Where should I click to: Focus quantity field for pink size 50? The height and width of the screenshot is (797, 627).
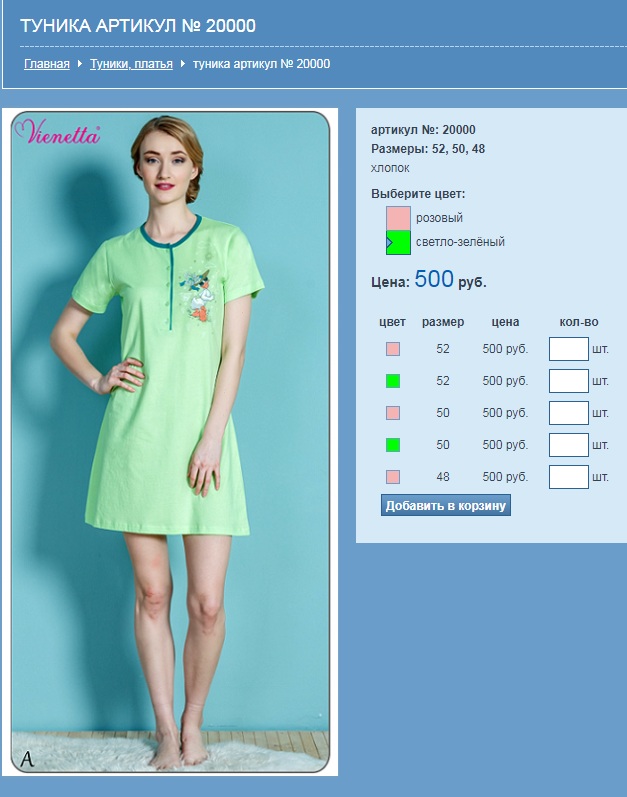tap(568, 413)
